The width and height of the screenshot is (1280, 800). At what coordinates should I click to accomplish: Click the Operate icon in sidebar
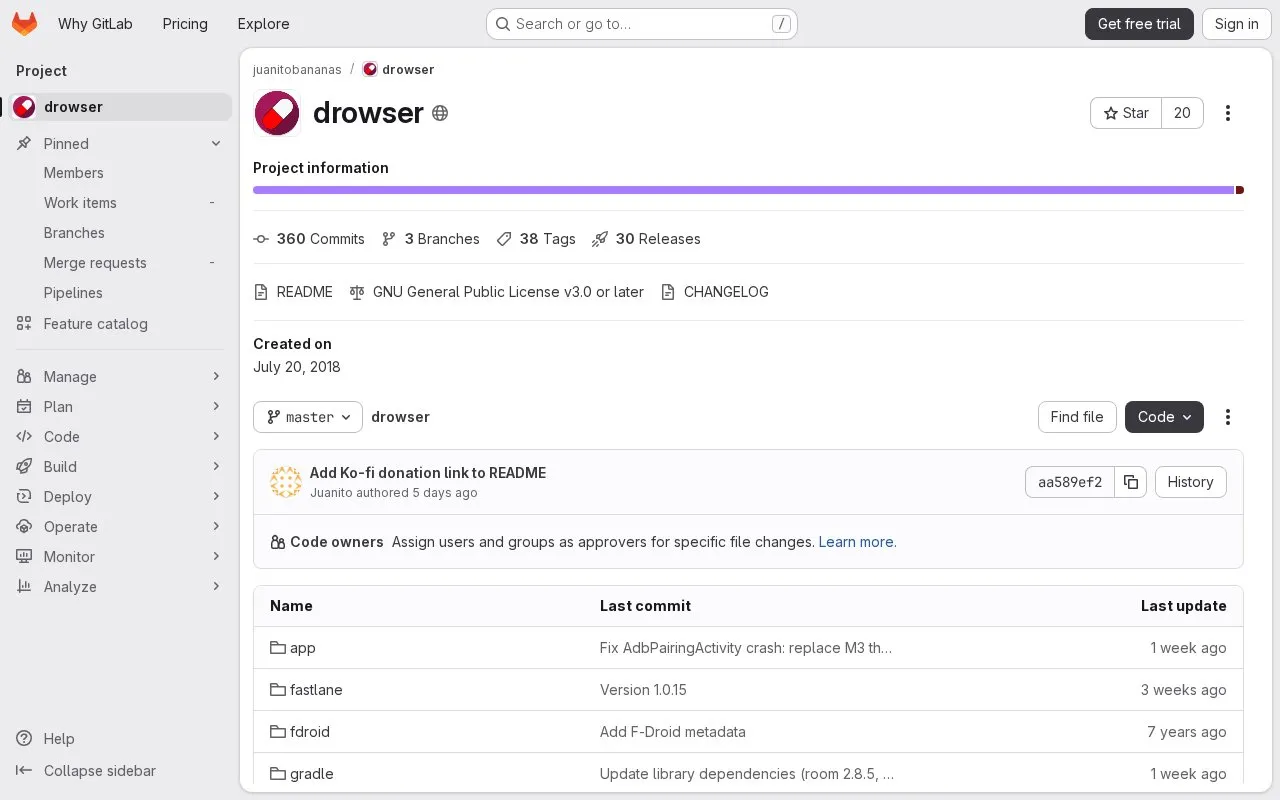coord(24,527)
